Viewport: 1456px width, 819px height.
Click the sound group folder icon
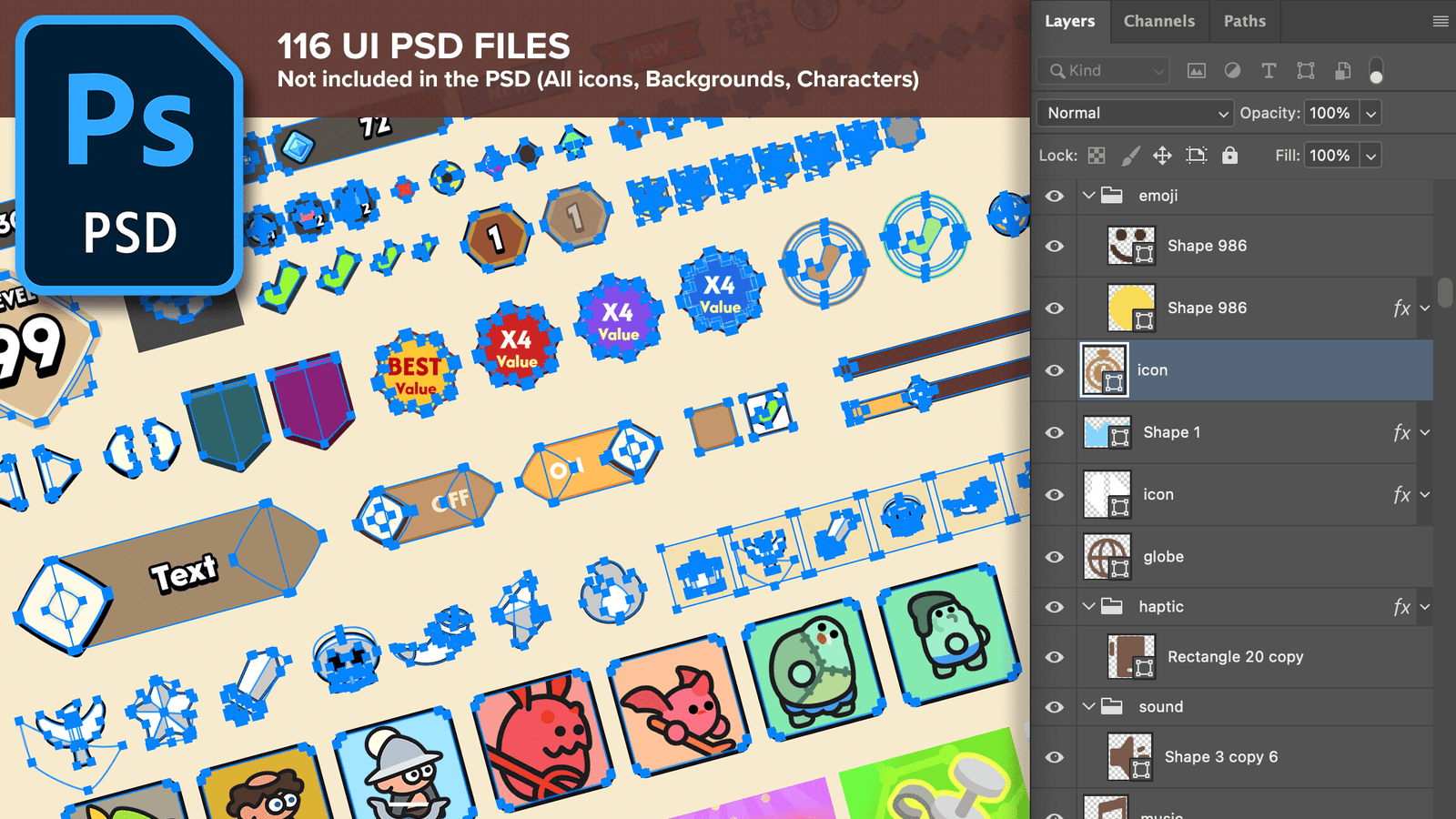click(x=1111, y=706)
